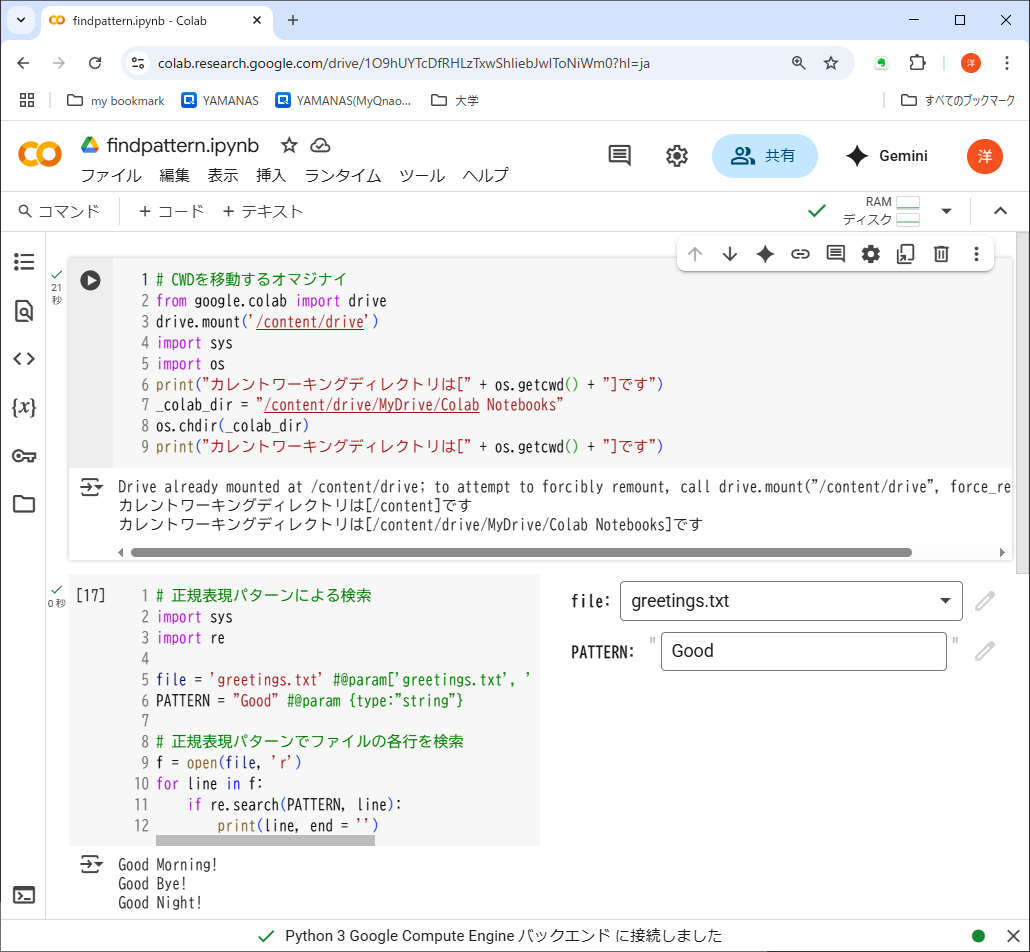The width and height of the screenshot is (1030, 952).
Task: Open the ファイル menu
Action: tap(111, 175)
